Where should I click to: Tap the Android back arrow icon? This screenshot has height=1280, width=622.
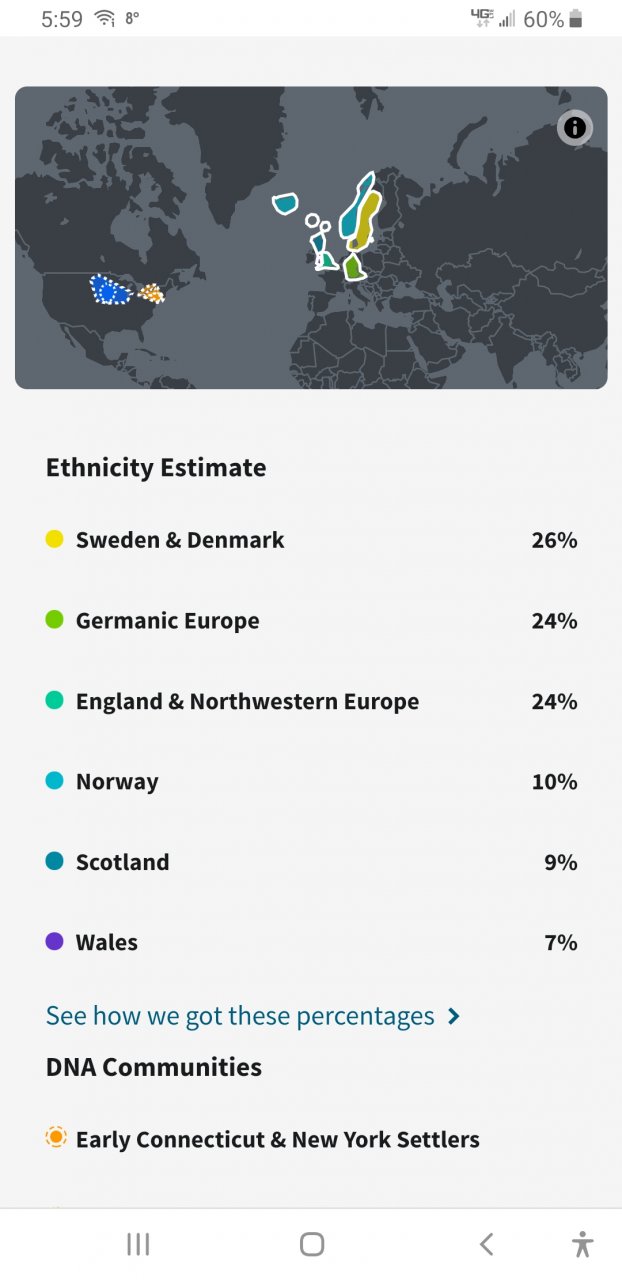(486, 1244)
